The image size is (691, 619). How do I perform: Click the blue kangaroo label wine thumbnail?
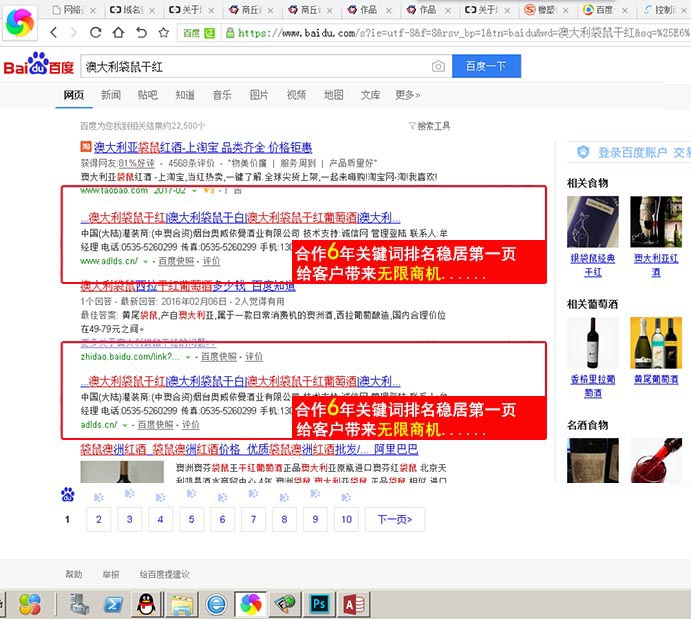click(593, 222)
